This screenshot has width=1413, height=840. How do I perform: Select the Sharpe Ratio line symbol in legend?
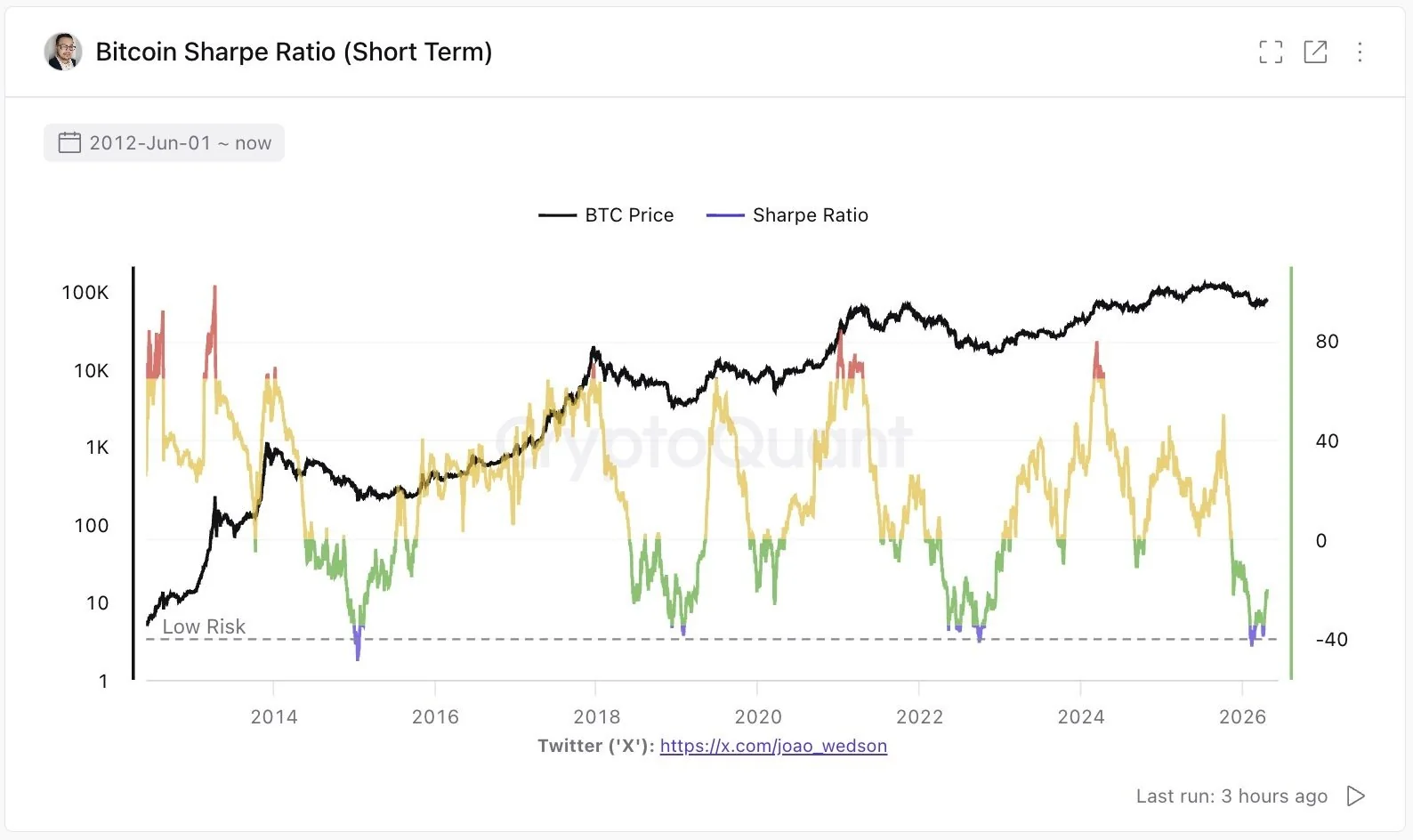[x=725, y=214]
